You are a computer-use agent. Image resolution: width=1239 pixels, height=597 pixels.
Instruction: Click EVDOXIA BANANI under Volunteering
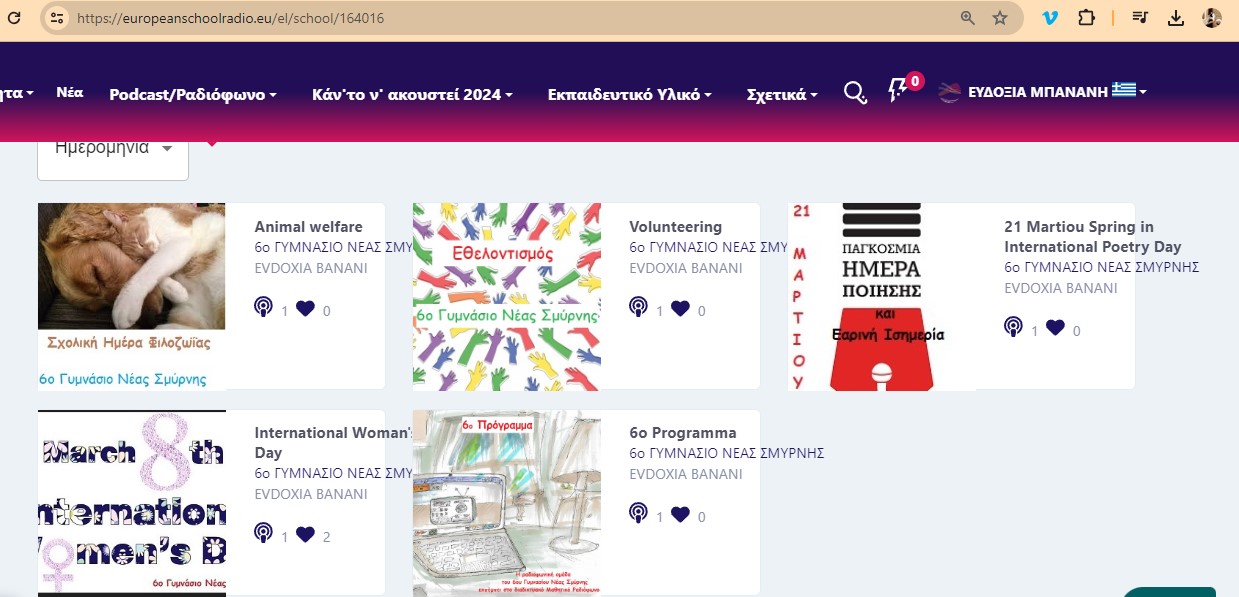pyautogui.click(x=686, y=268)
